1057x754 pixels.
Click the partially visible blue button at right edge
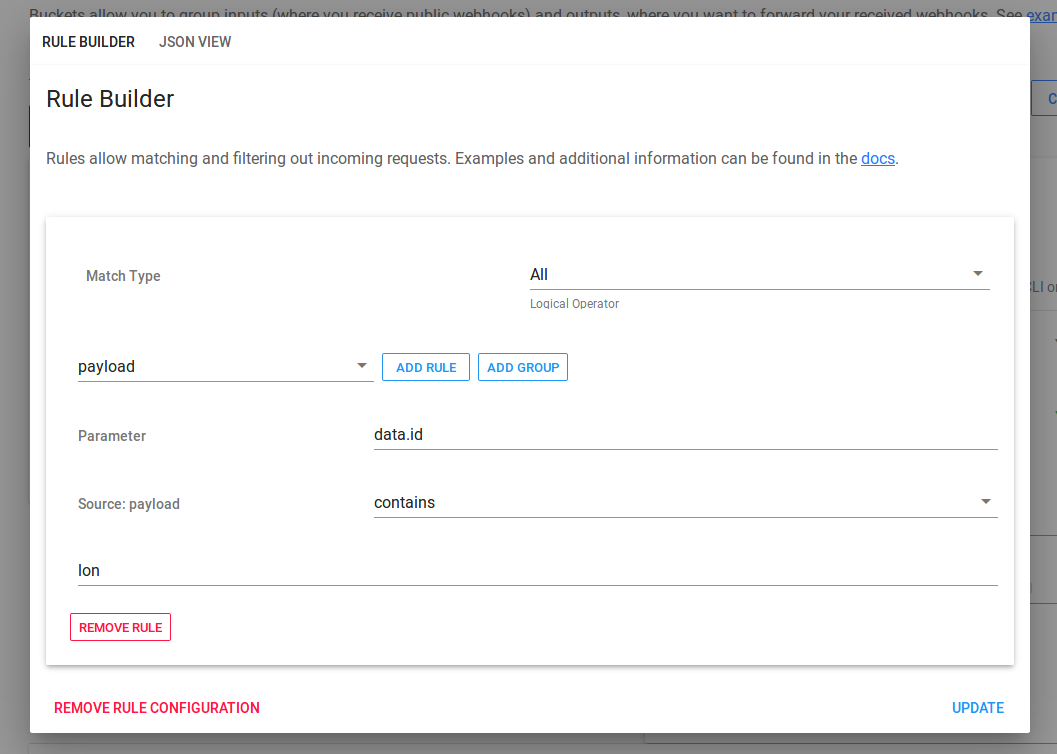[x=1048, y=97]
